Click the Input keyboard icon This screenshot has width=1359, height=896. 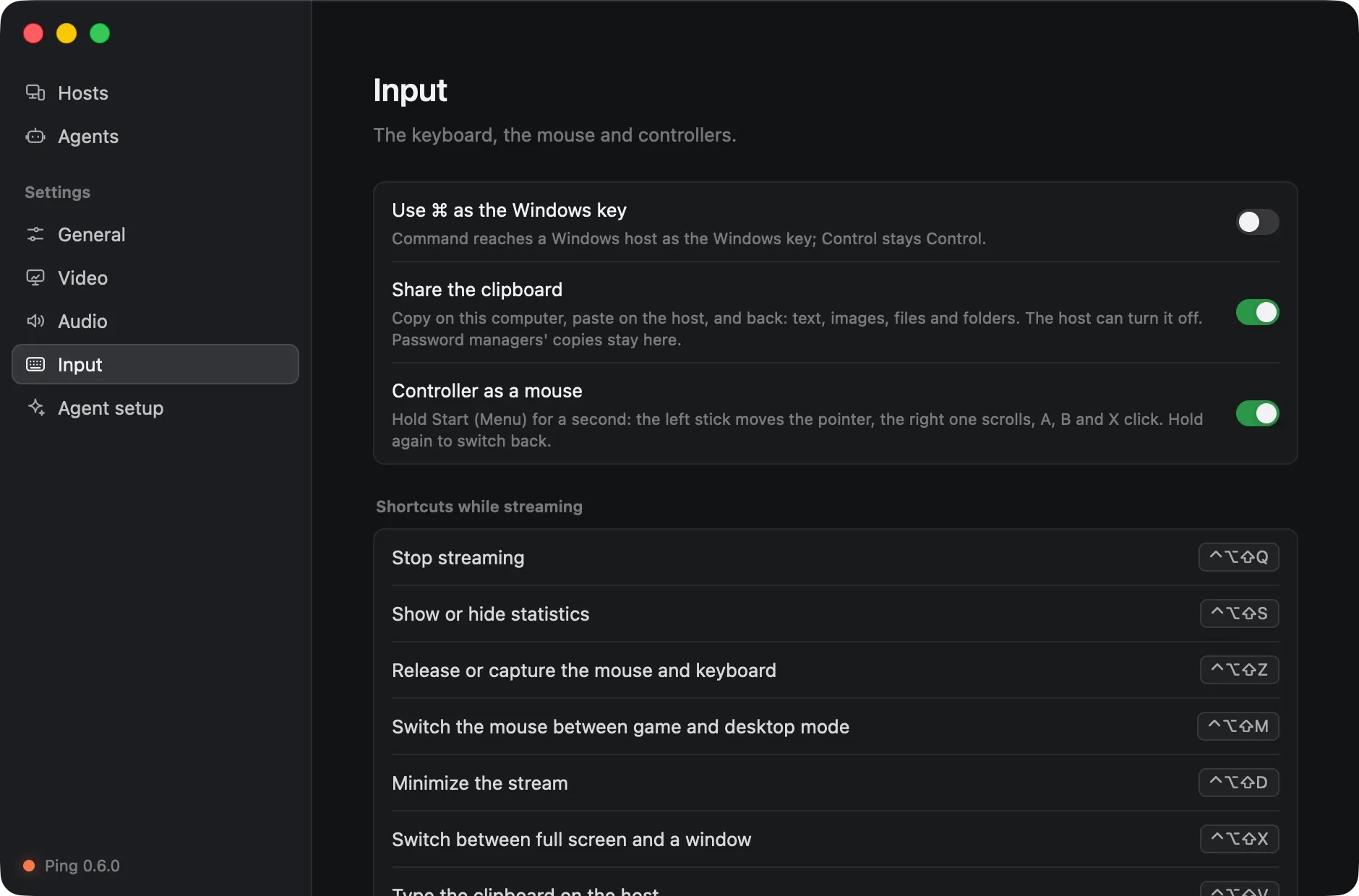click(x=35, y=364)
